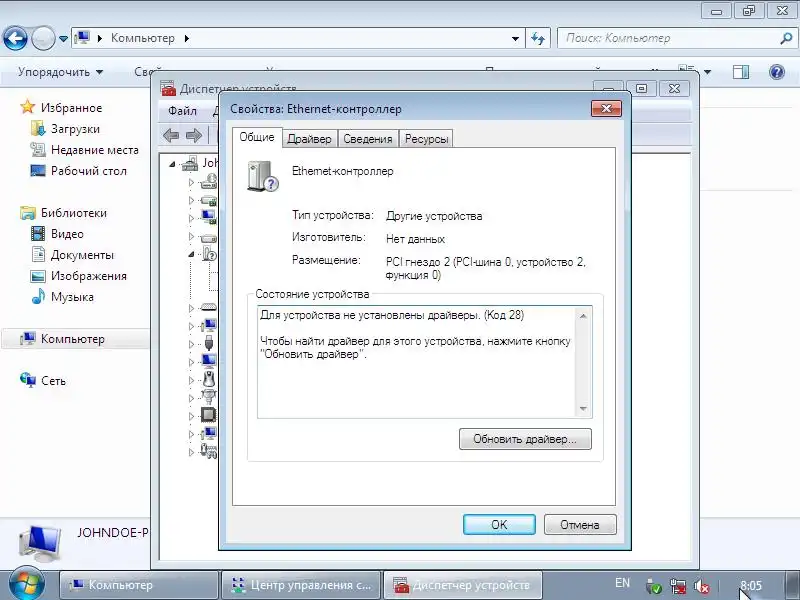Switch to the Ресурсы tab
The height and width of the screenshot is (600, 800).
426,139
